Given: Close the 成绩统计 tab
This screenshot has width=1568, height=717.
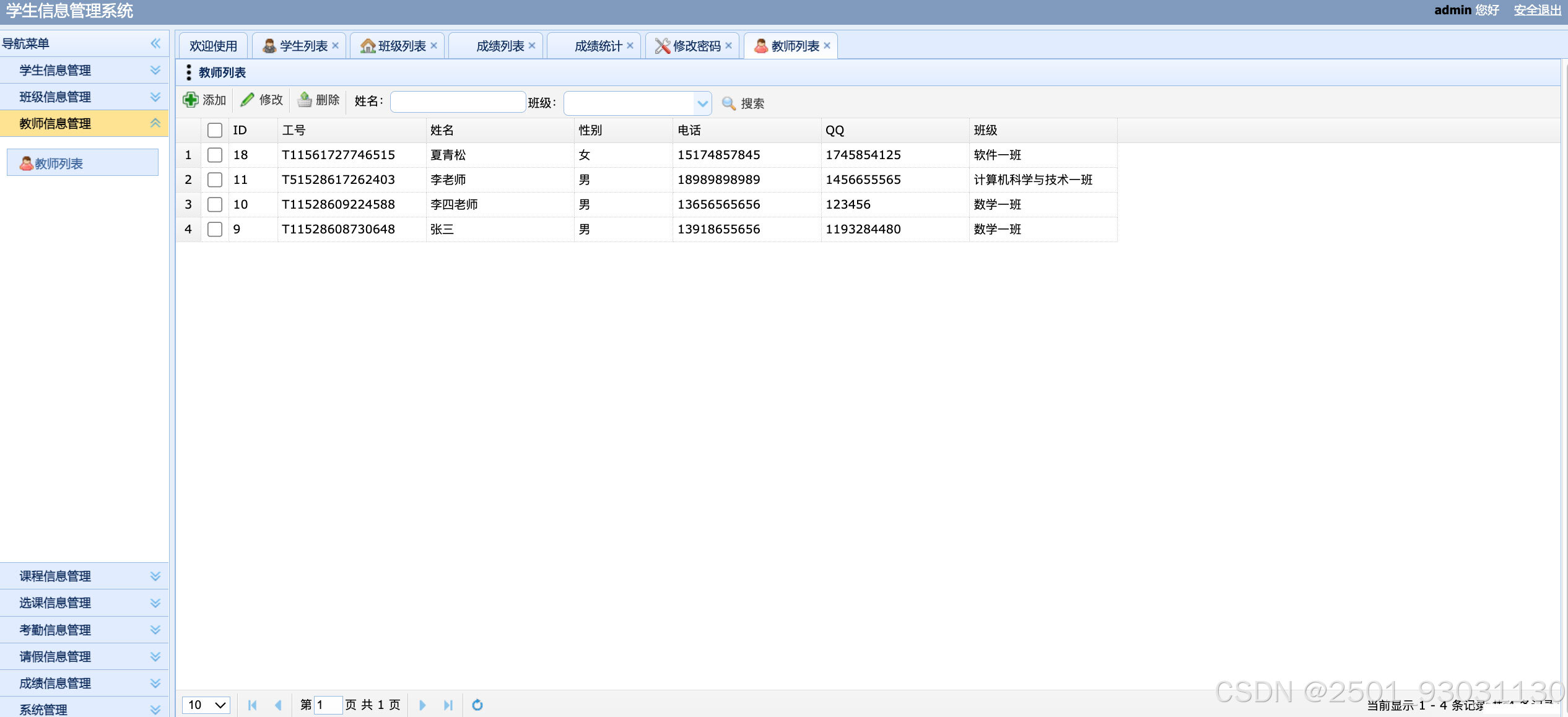Looking at the screenshot, I should coord(630,46).
